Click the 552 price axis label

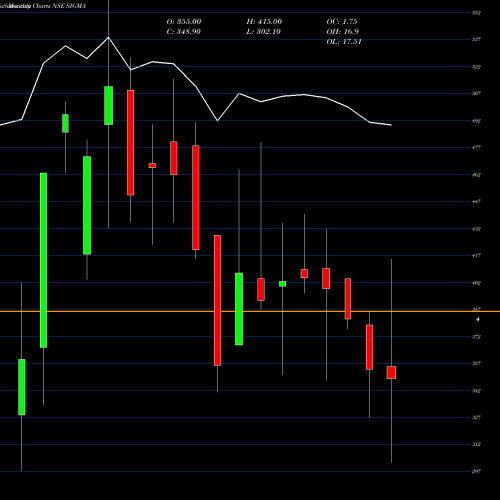point(476,13)
